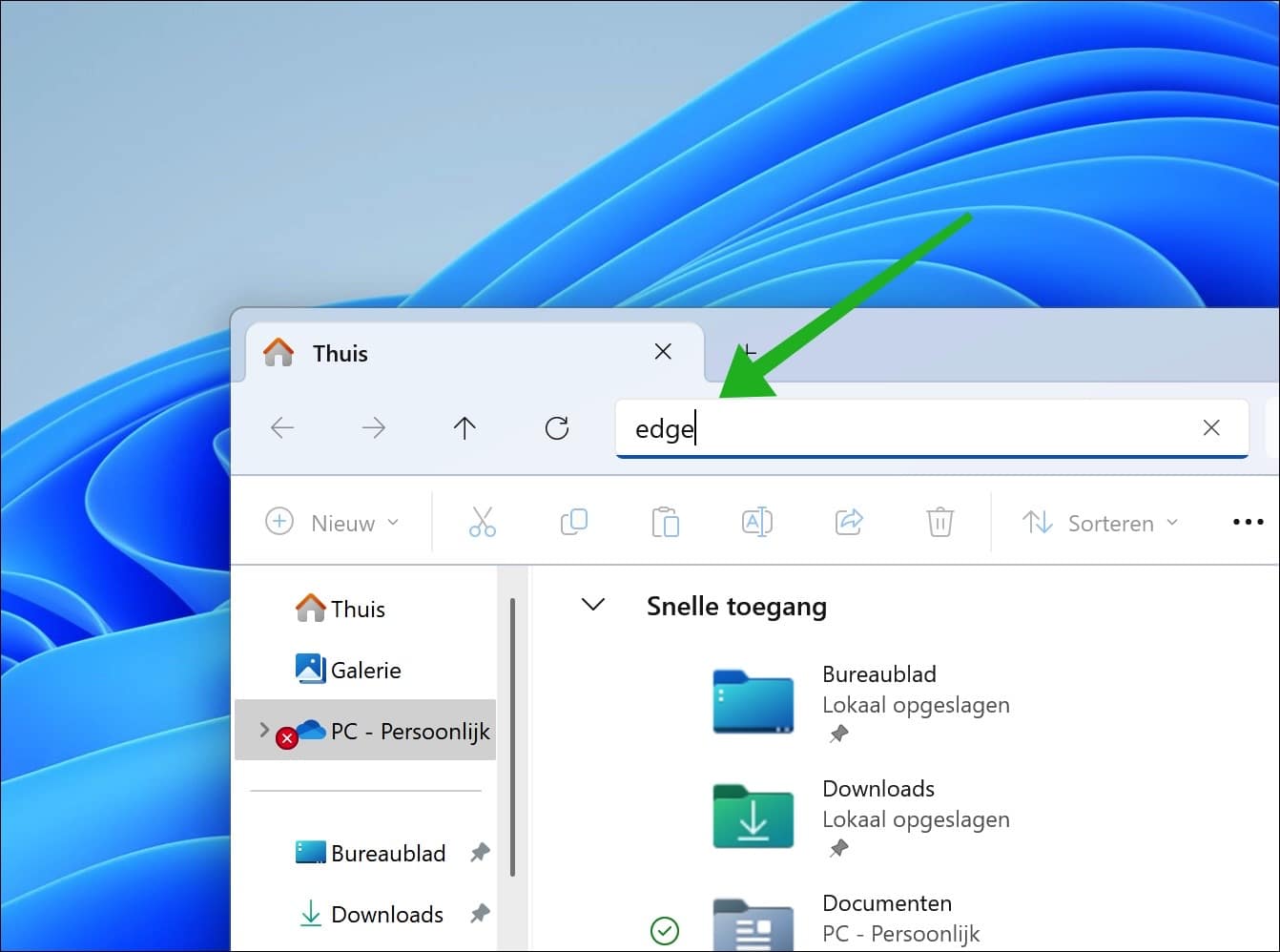Click the Up navigation arrow
Screen dimensions: 1280x952
pyautogui.click(x=465, y=427)
